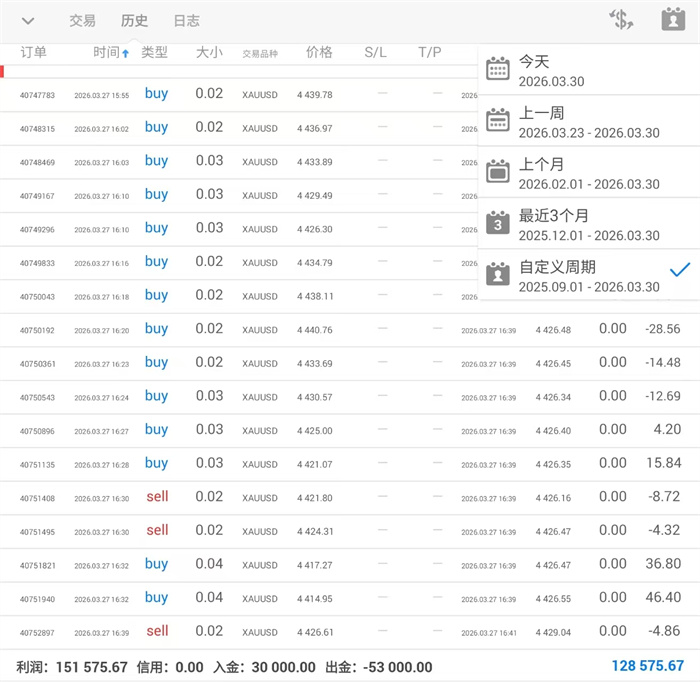Viewport: 700px width, 682px height.
Task: Sort by the 订单 column header
Action: coord(33,53)
